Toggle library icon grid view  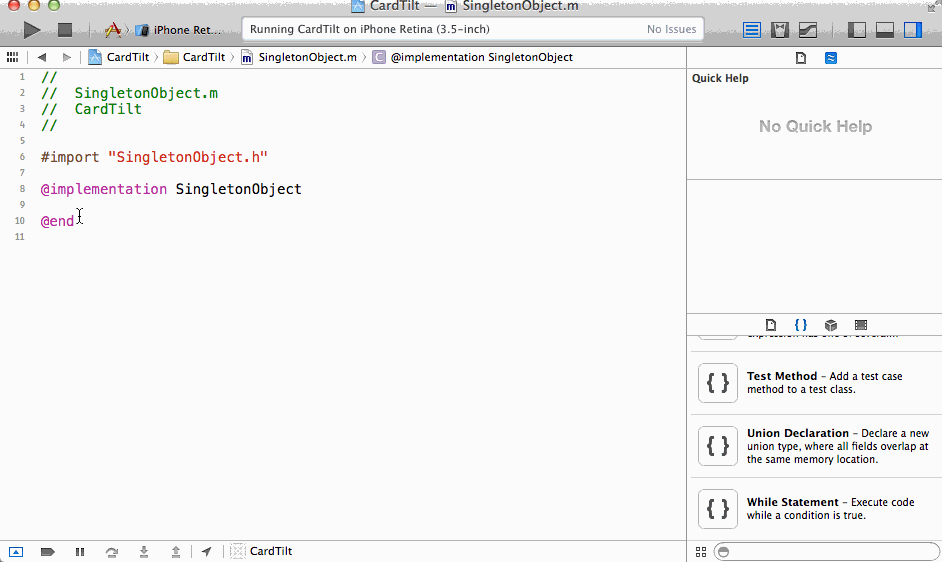(700, 552)
